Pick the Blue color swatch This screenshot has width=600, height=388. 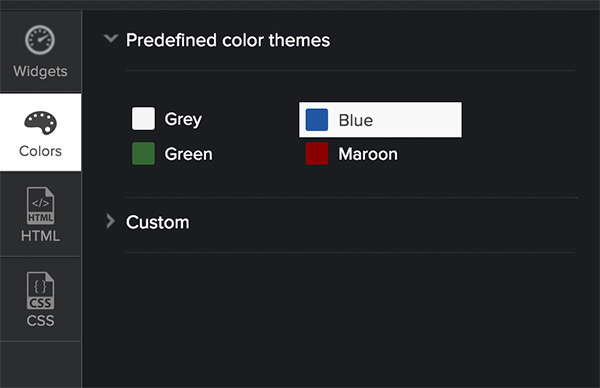tap(317, 120)
